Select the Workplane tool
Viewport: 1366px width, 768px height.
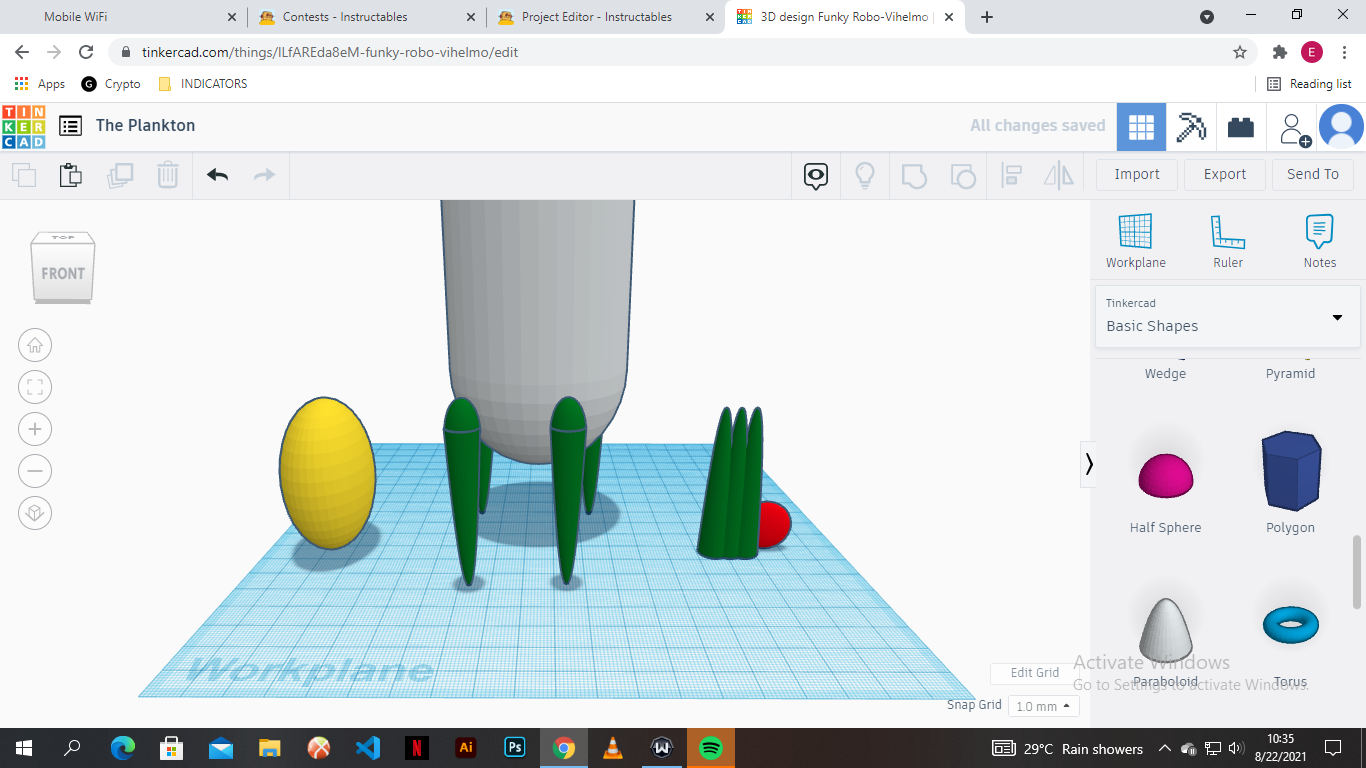coord(1135,241)
